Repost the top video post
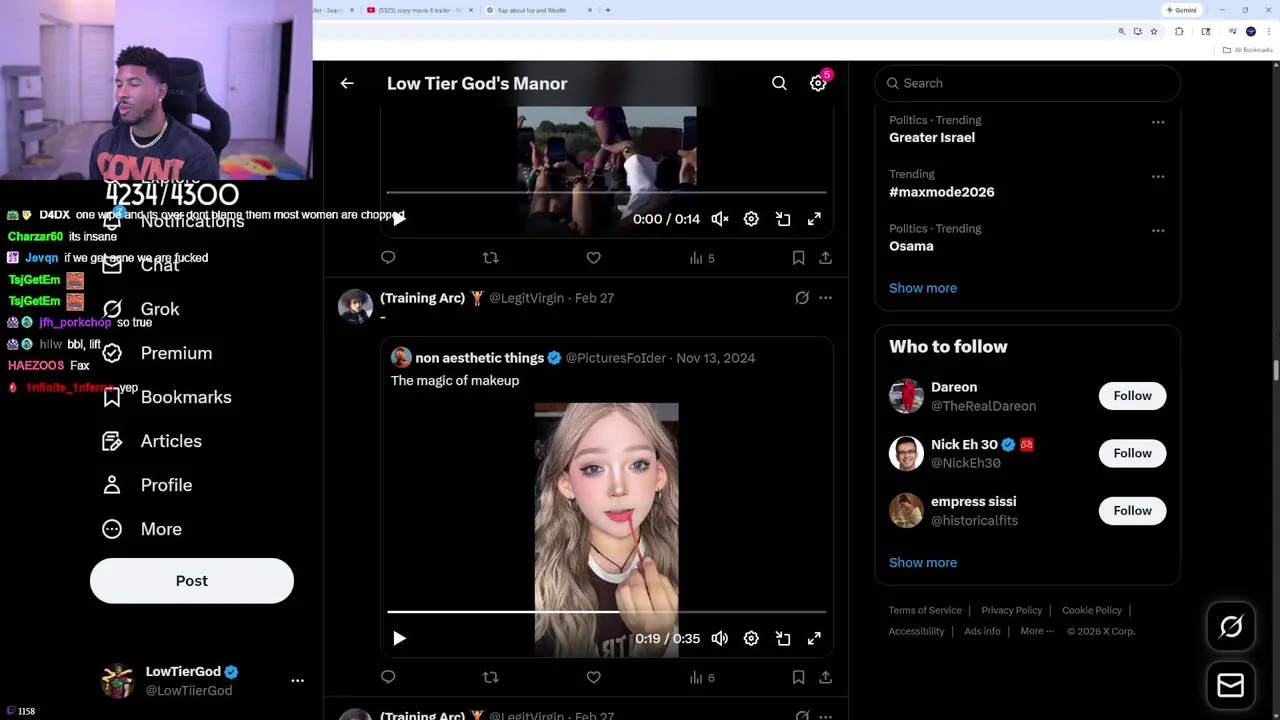 tap(490, 258)
